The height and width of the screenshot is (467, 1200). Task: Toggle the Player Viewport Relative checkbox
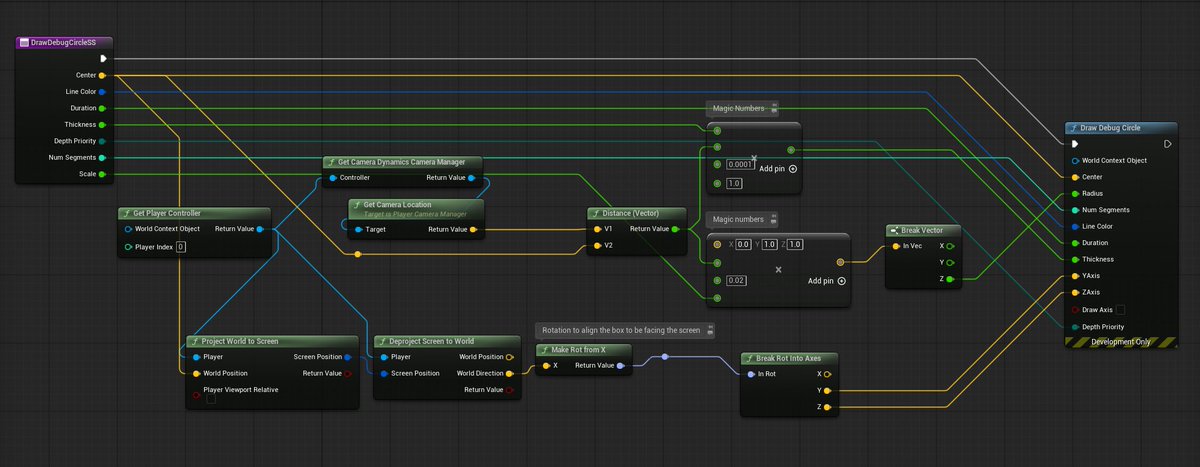pyautogui.click(x=211, y=399)
